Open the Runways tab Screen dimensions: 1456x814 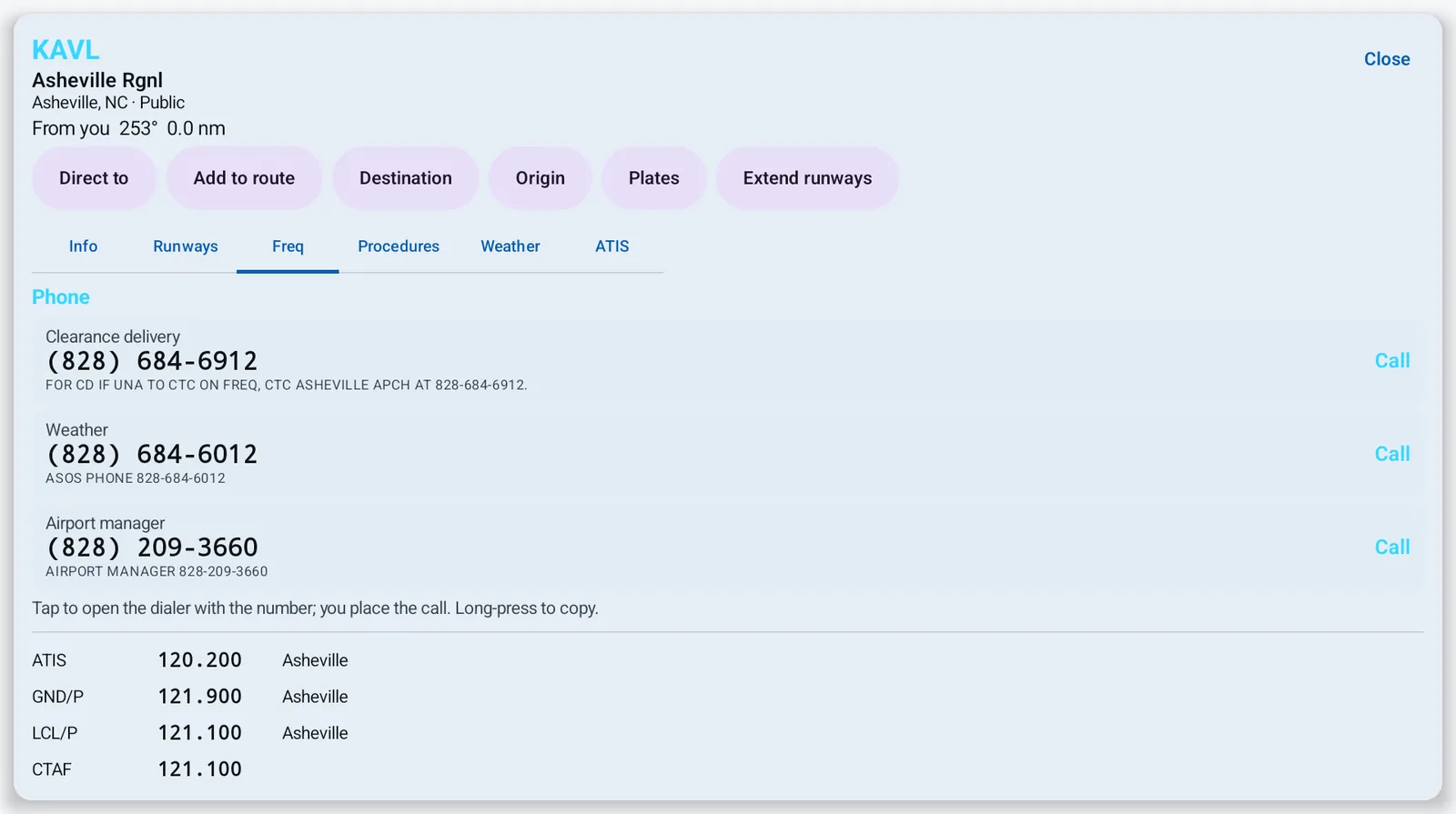pyautogui.click(x=186, y=246)
